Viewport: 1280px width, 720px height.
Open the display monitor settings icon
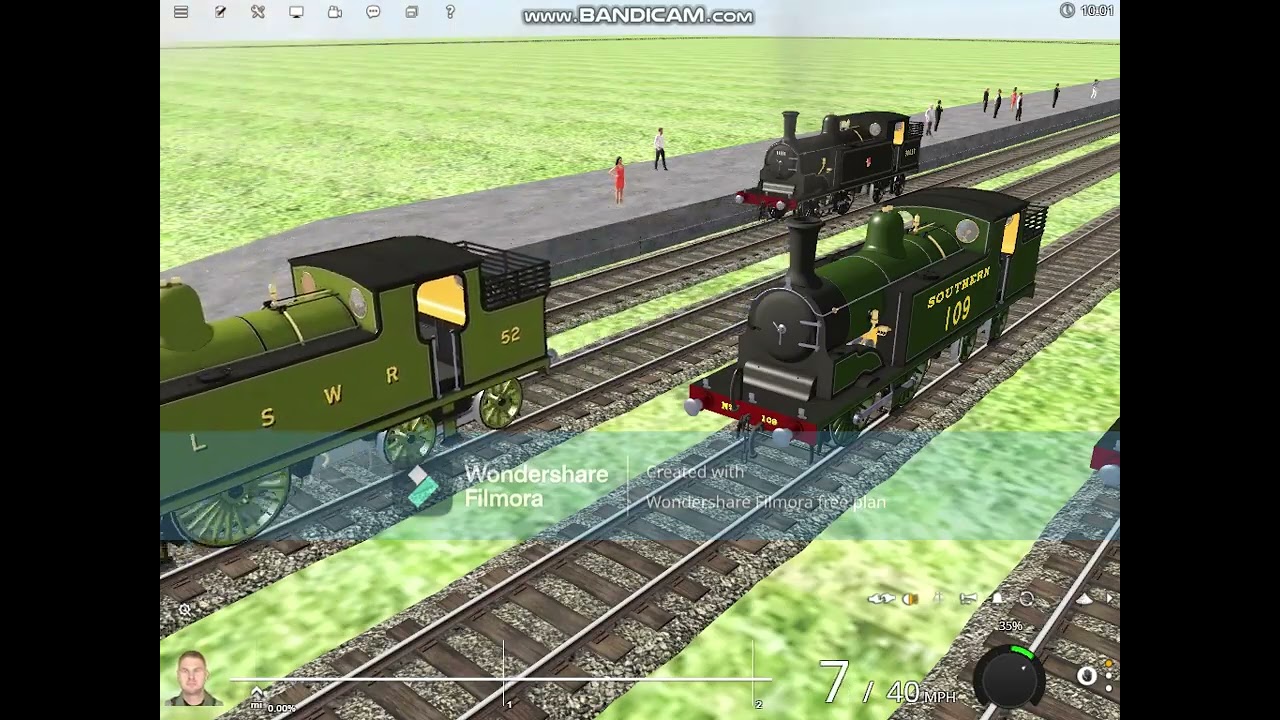[296, 12]
